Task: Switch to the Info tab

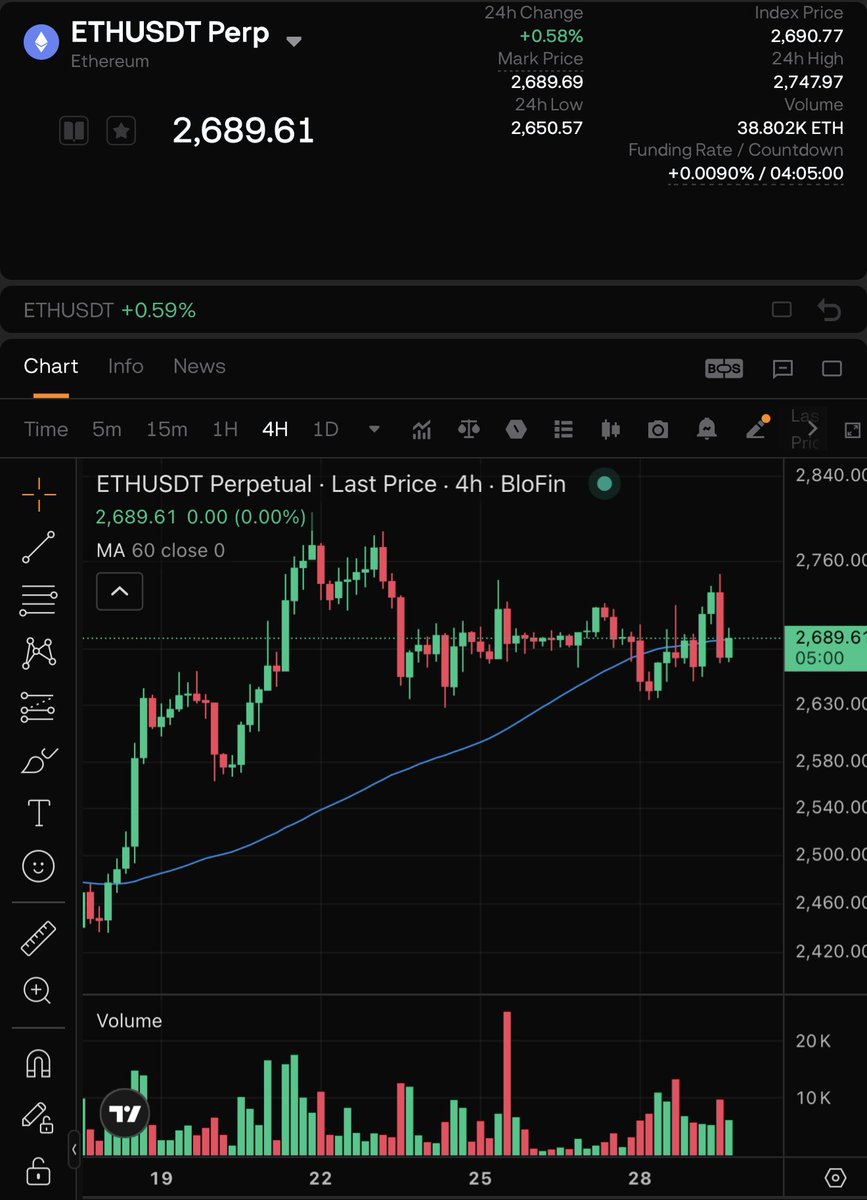Action: 126,366
